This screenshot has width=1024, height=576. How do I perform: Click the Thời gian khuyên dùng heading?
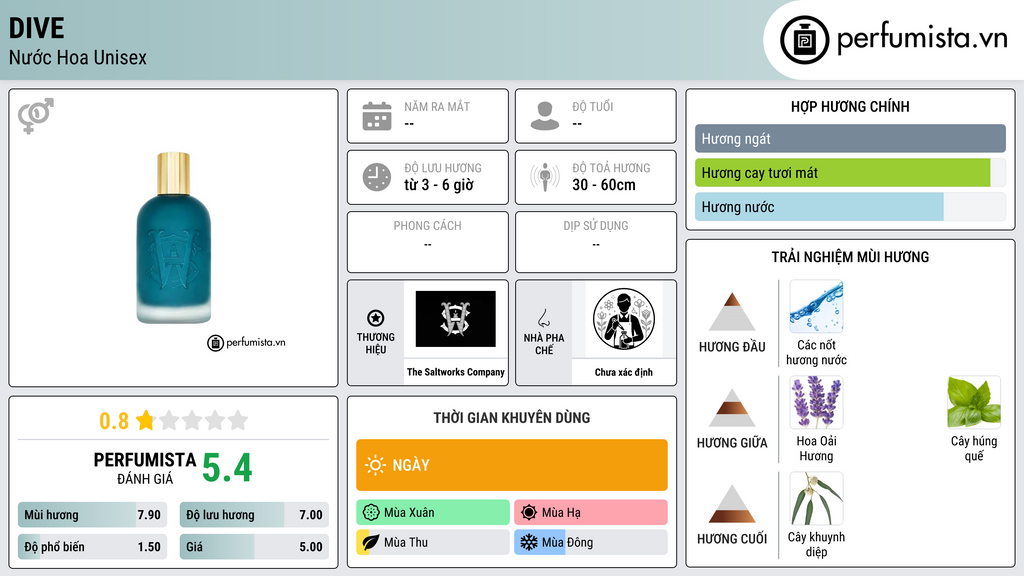pos(512,418)
